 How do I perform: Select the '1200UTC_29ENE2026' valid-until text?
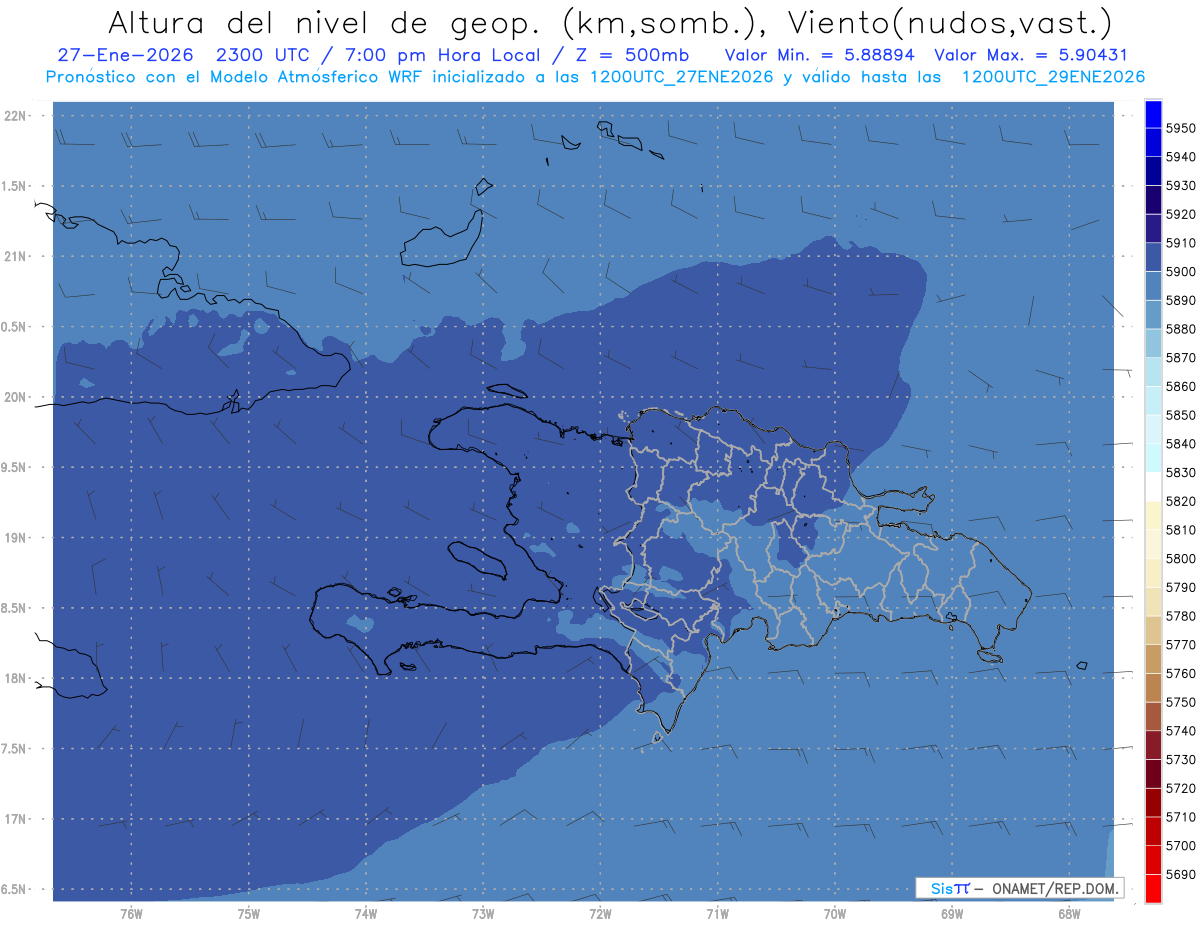1053,77
